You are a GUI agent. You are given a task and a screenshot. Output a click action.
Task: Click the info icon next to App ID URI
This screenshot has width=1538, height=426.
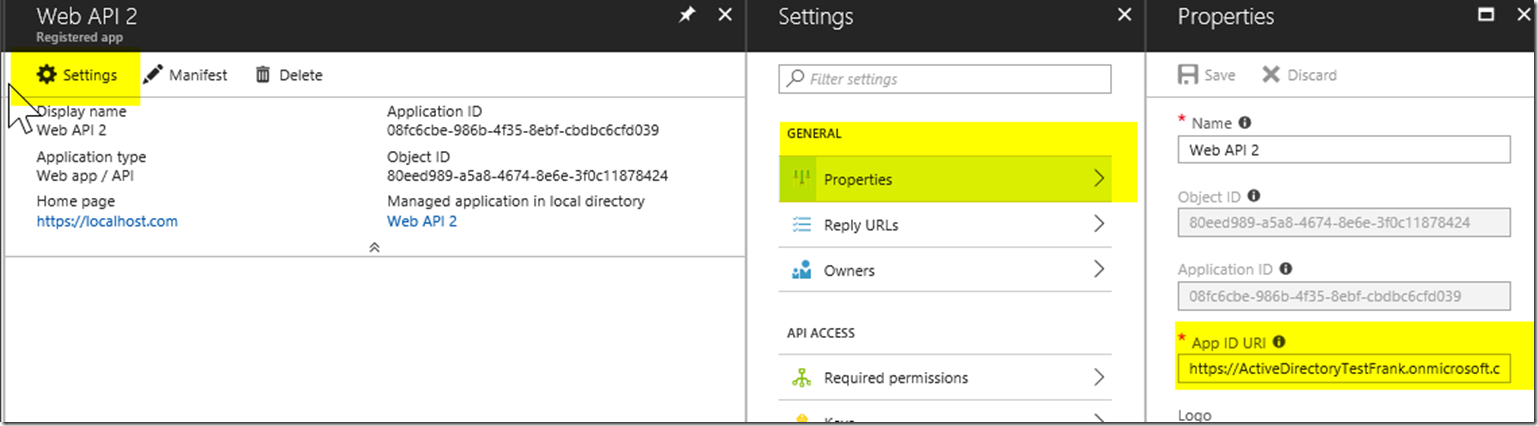click(1279, 342)
